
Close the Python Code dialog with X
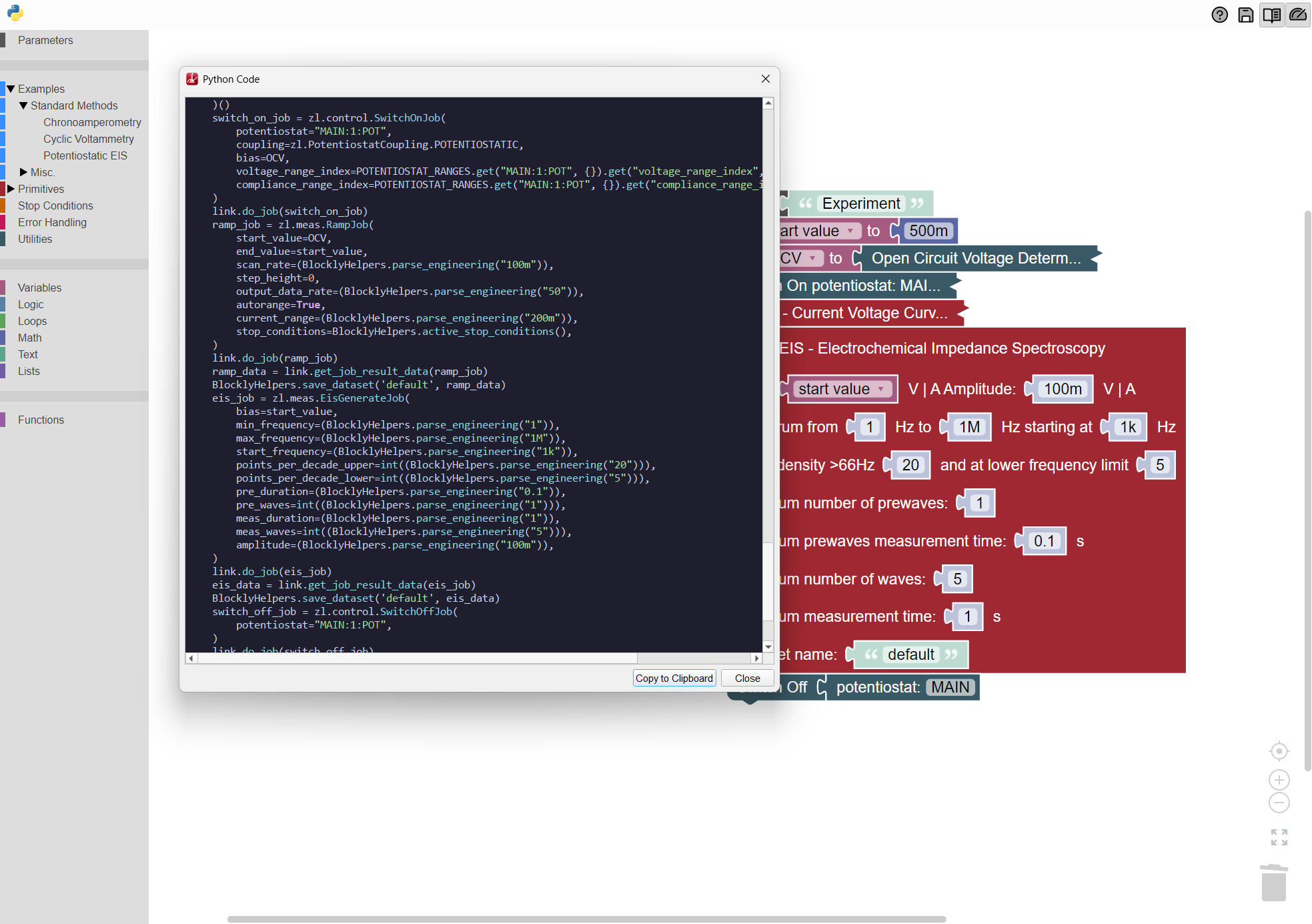tap(766, 79)
